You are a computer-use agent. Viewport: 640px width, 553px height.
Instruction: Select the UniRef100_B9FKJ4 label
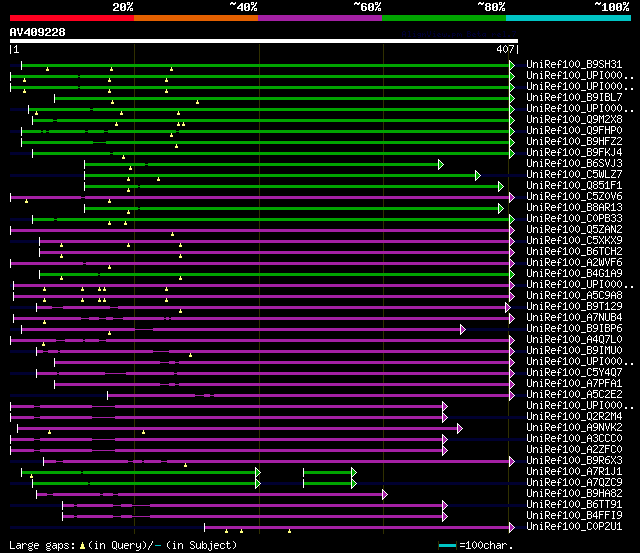pos(574,153)
